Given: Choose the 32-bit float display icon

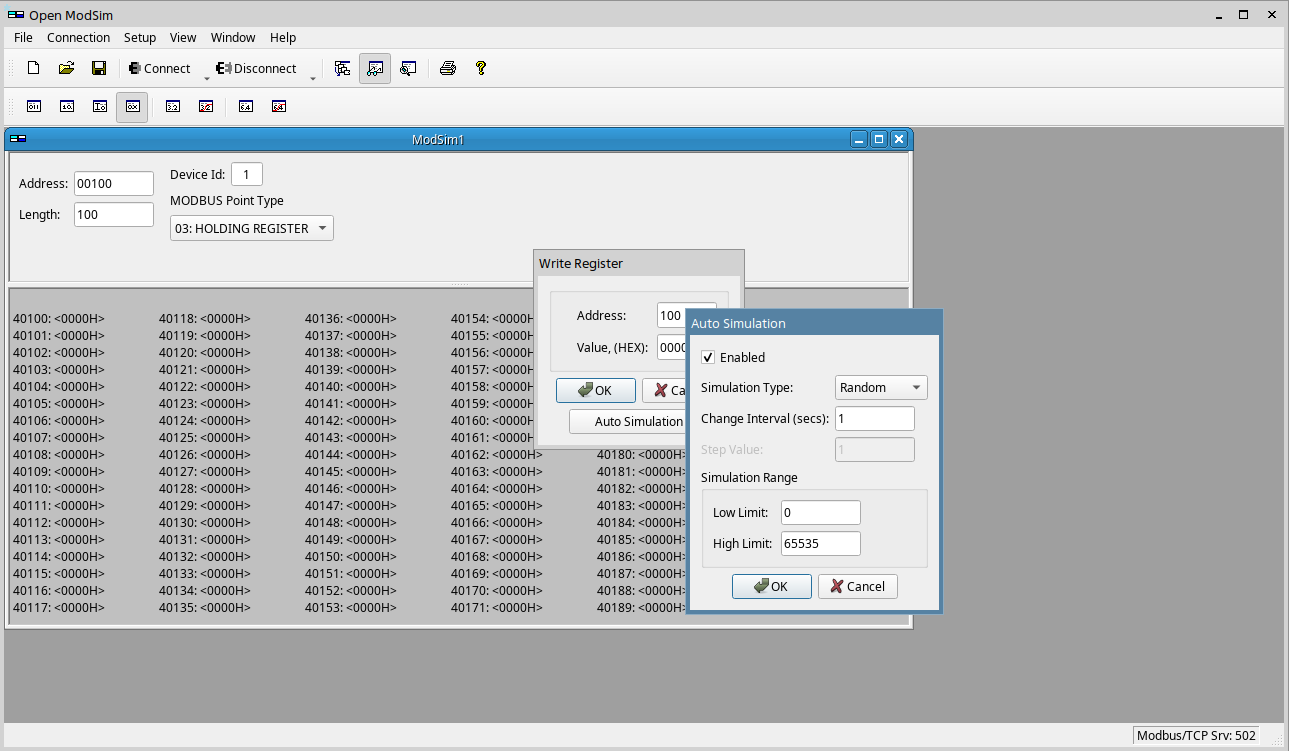Looking at the screenshot, I should [172, 106].
